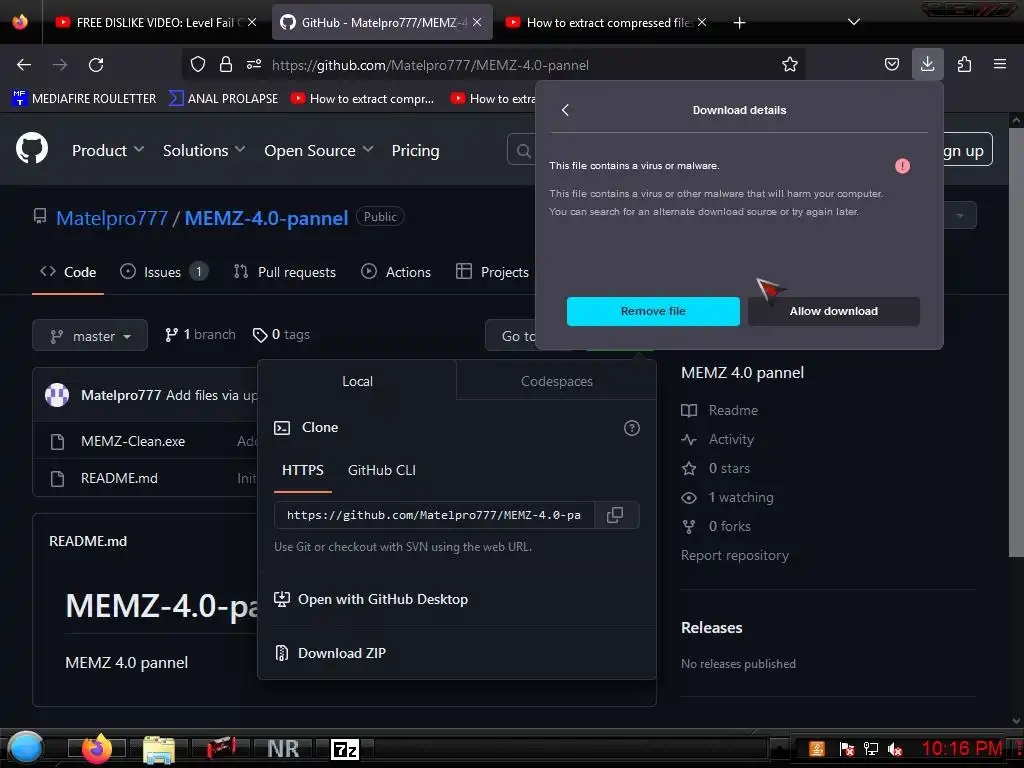Open the clone help question mark icon
The width and height of the screenshot is (1024, 768).
(632, 428)
